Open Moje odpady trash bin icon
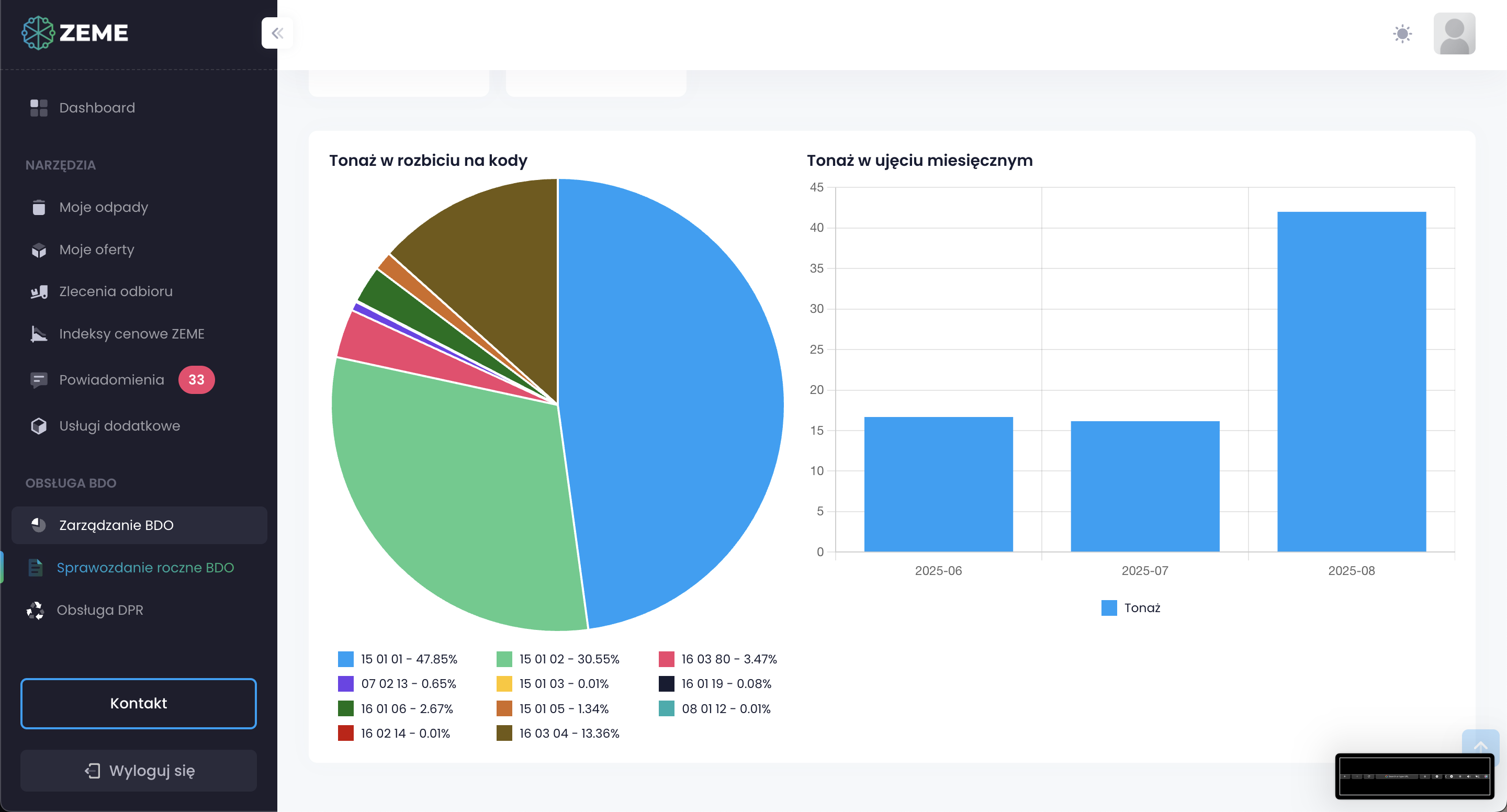1507x812 pixels. click(39, 207)
